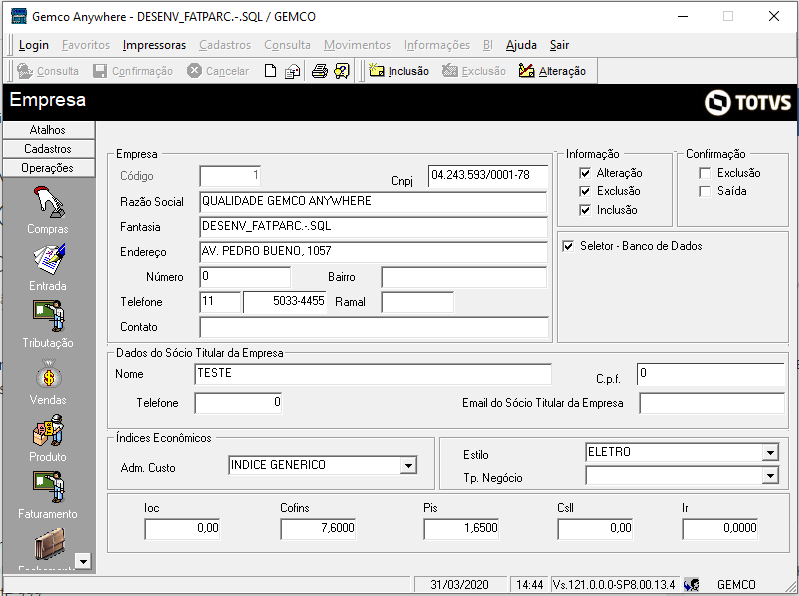Open the Ajuda menu

pos(521,45)
